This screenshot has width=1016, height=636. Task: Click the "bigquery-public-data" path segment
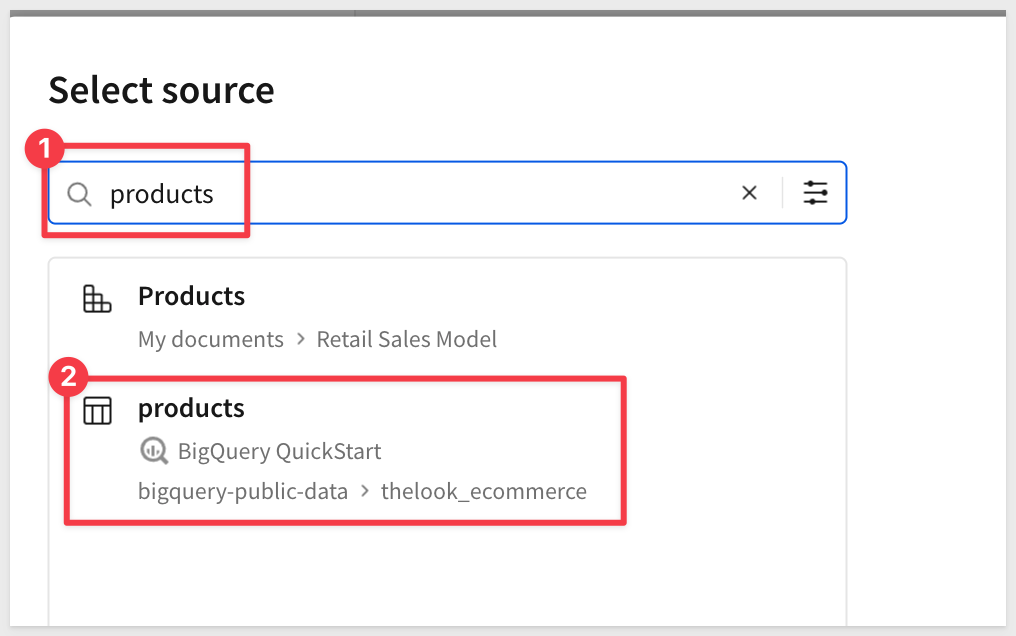click(243, 492)
